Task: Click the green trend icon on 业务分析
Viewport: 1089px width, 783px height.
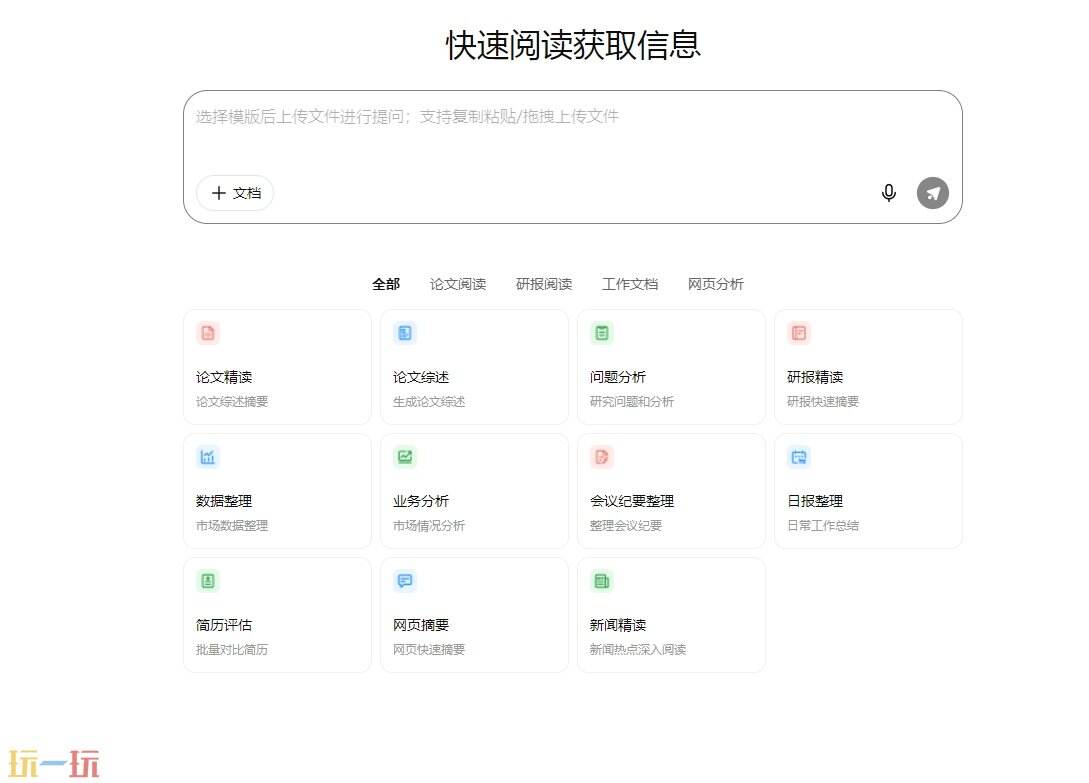Action: click(405, 457)
